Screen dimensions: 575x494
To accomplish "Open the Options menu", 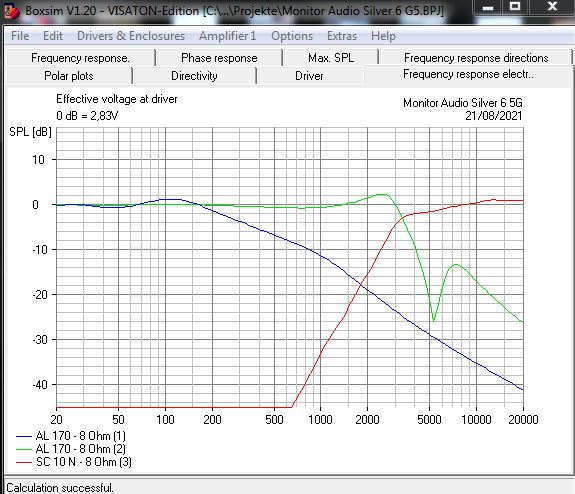I will tap(292, 36).
